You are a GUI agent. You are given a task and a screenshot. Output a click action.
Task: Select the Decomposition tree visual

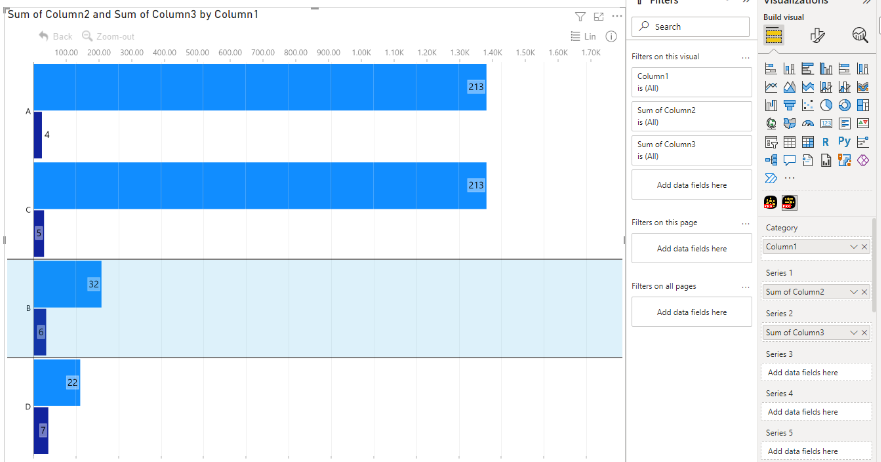(771, 160)
